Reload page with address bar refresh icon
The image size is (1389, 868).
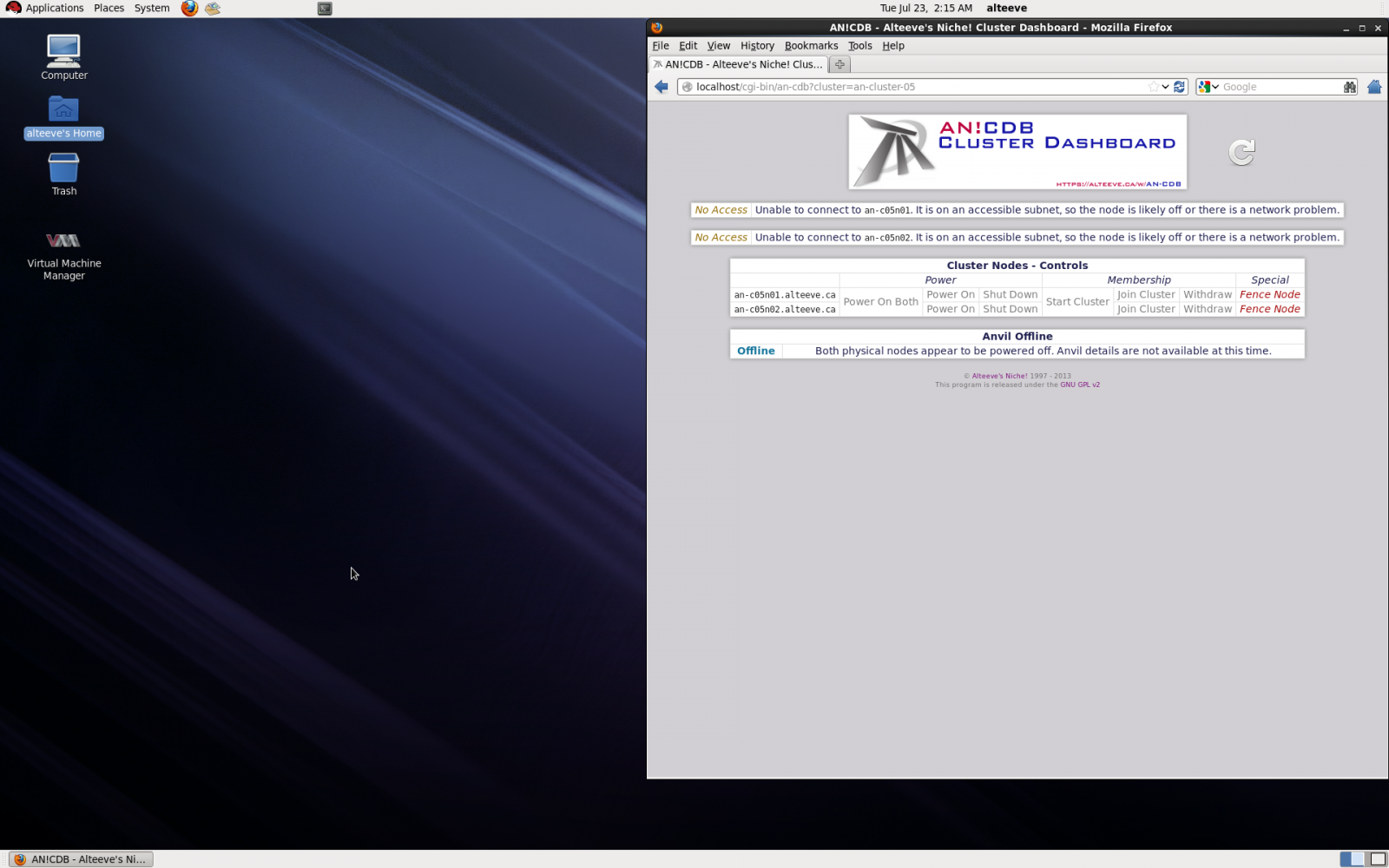tap(1179, 87)
